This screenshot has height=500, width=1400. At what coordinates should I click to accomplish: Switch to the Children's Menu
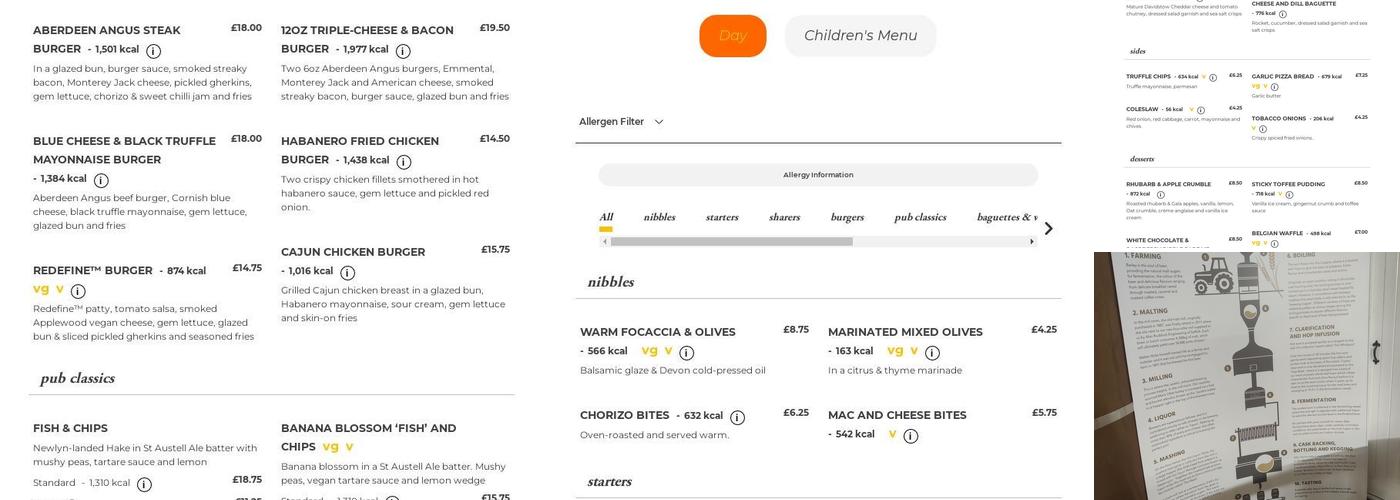pyautogui.click(x=860, y=36)
